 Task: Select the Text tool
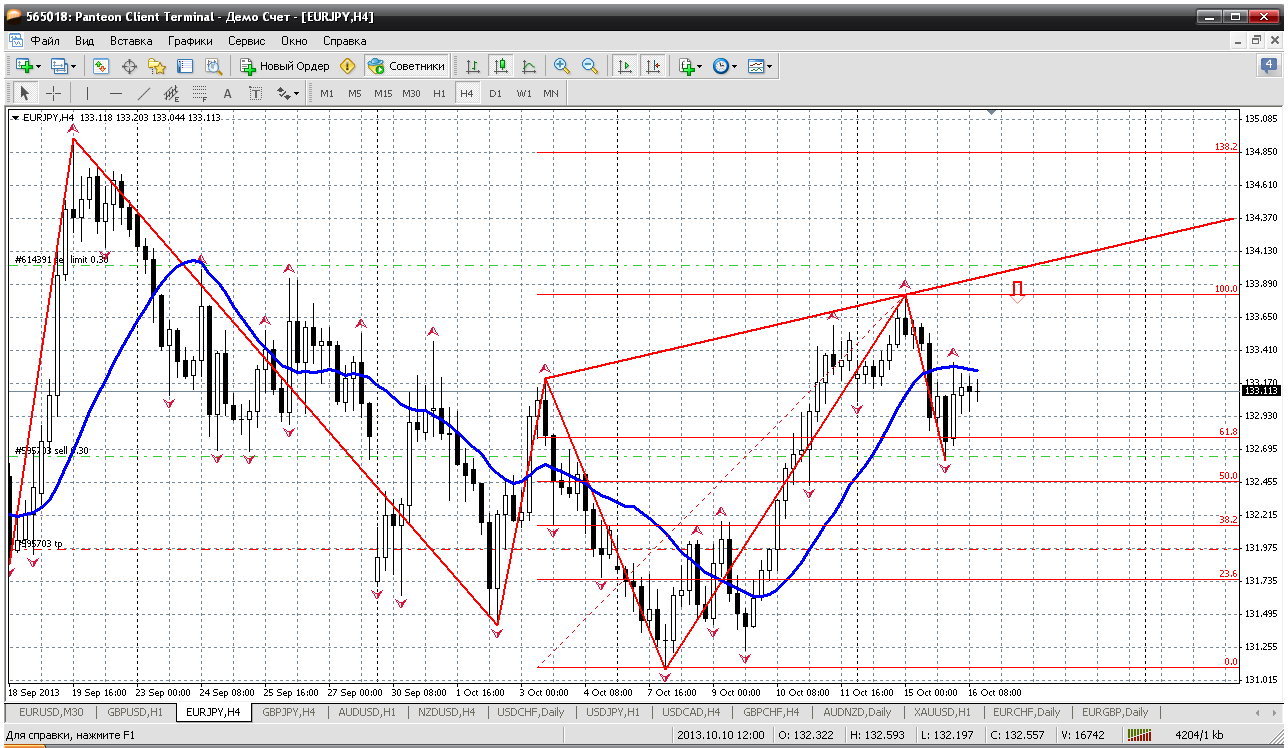pos(227,93)
